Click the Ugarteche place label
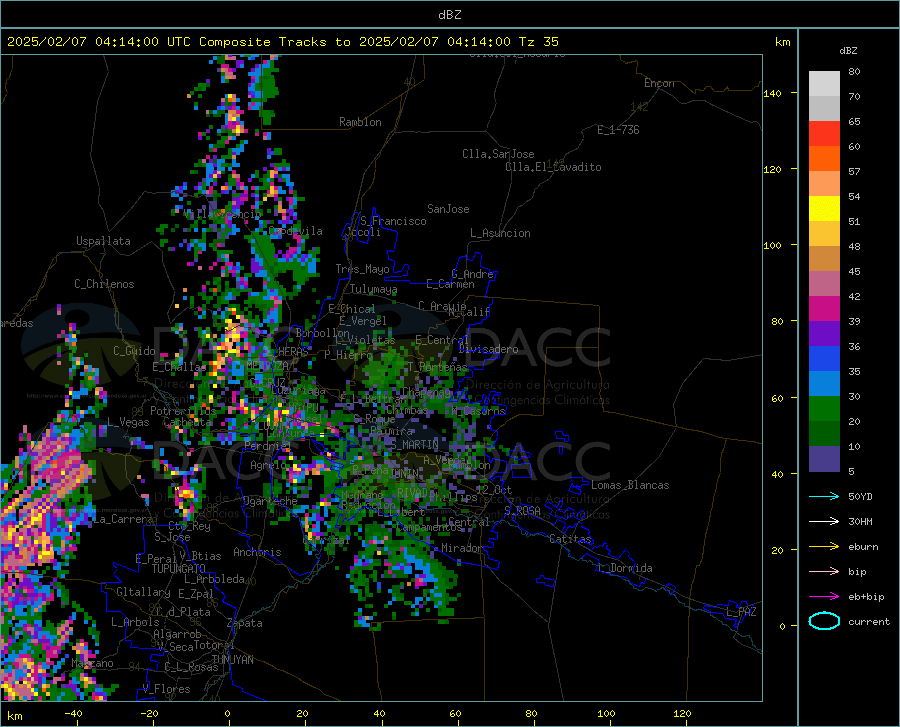900x727 pixels. tap(270, 501)
